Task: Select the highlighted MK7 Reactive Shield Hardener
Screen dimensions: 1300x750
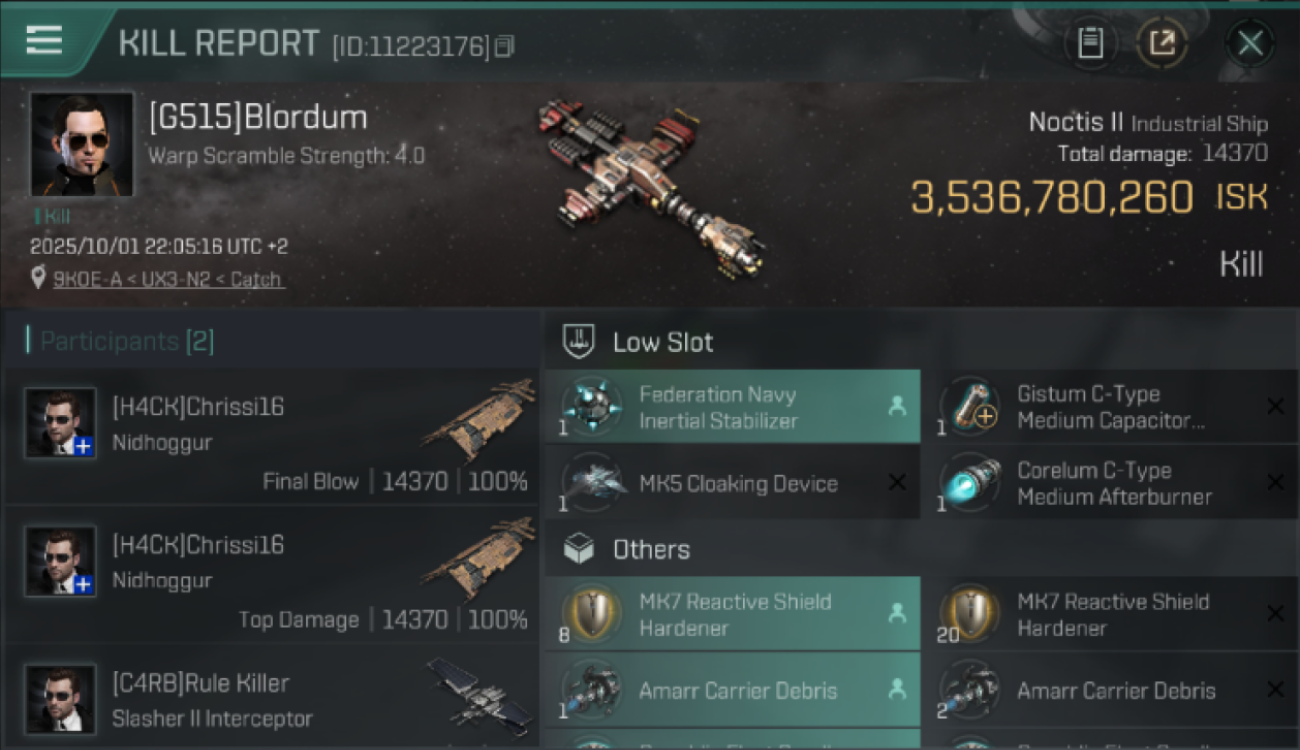Action: 732,614
